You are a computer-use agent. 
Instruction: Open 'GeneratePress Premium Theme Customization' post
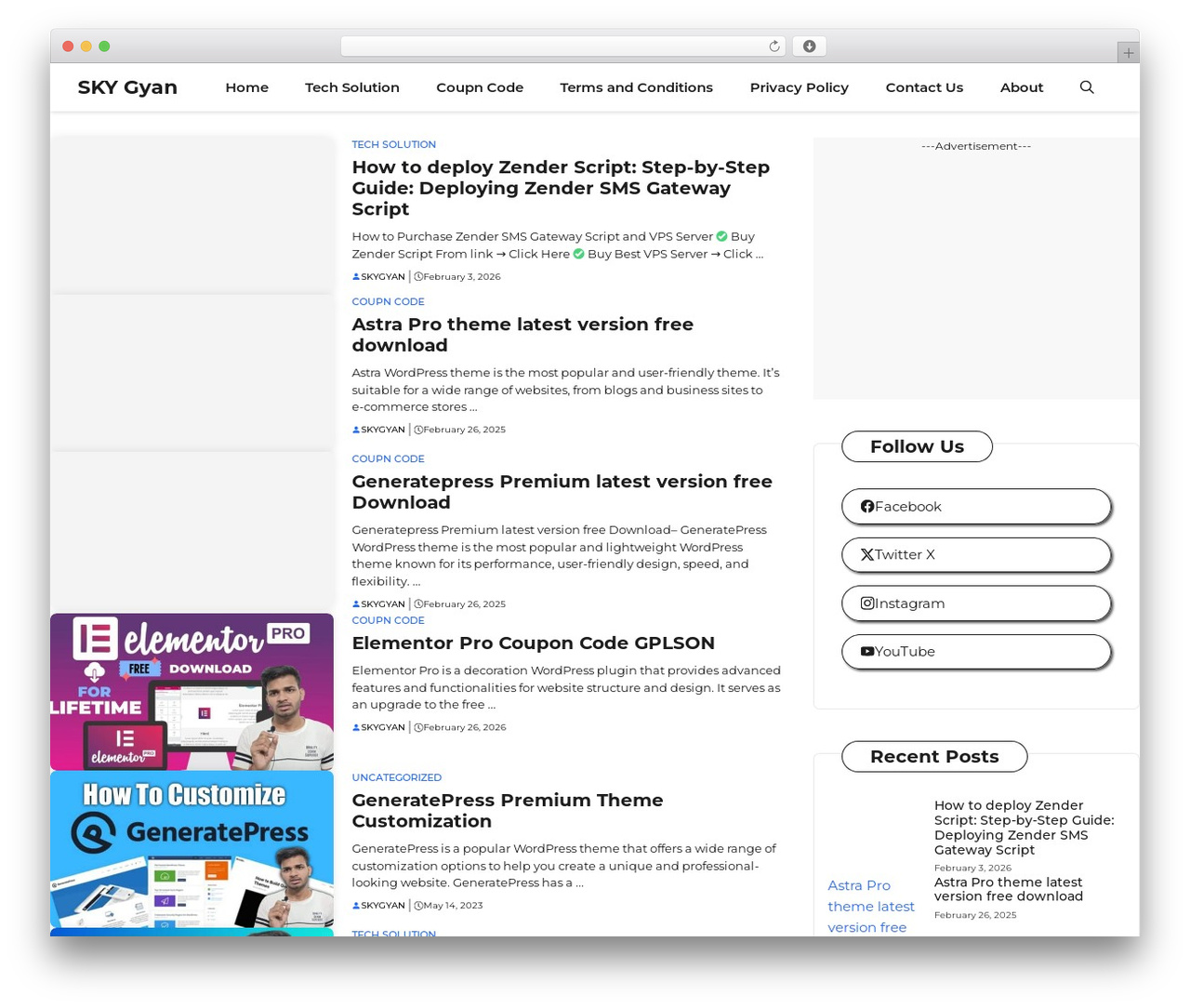coord(508,811)
